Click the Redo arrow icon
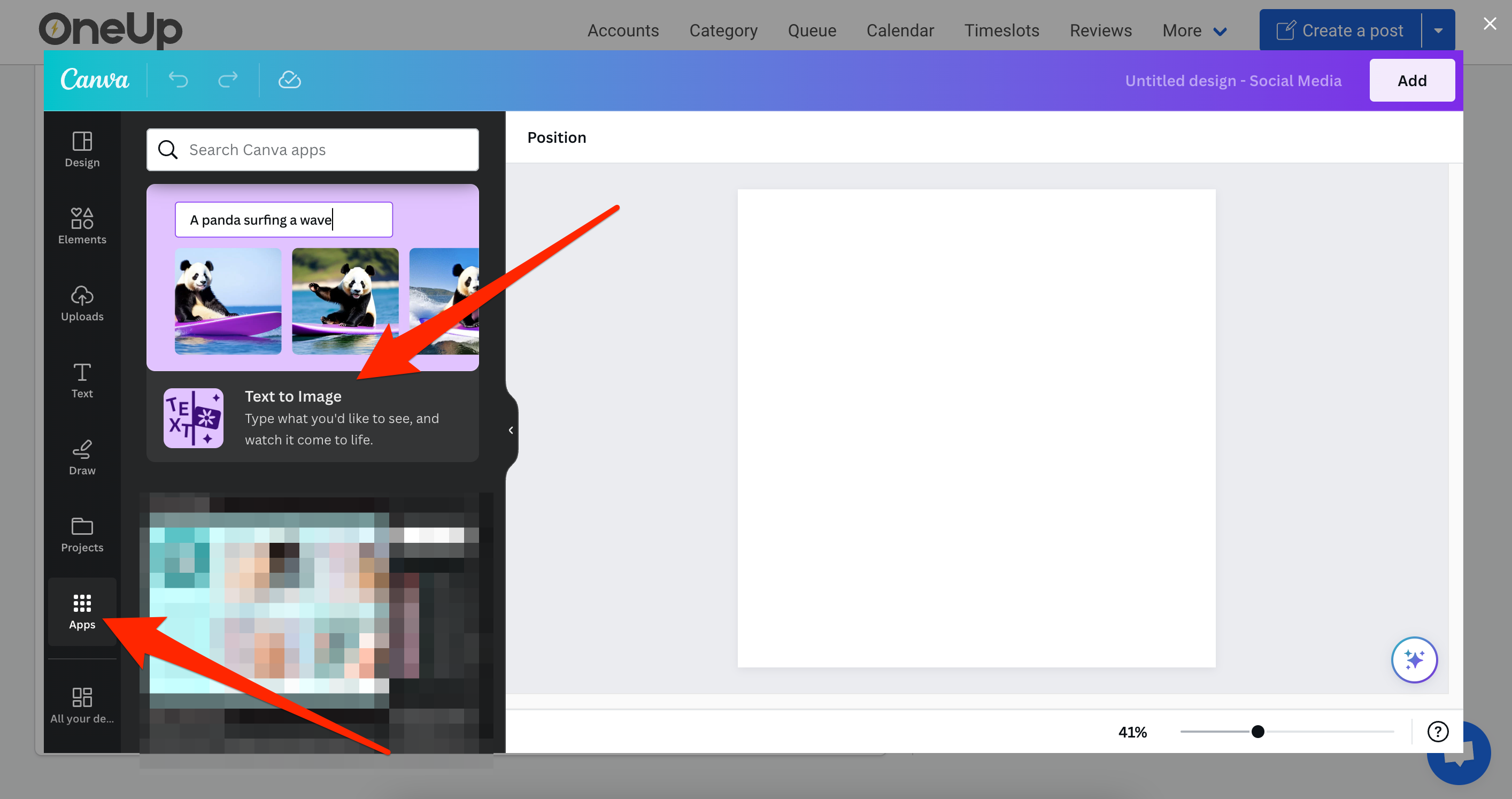 click(x=228, y=80)
